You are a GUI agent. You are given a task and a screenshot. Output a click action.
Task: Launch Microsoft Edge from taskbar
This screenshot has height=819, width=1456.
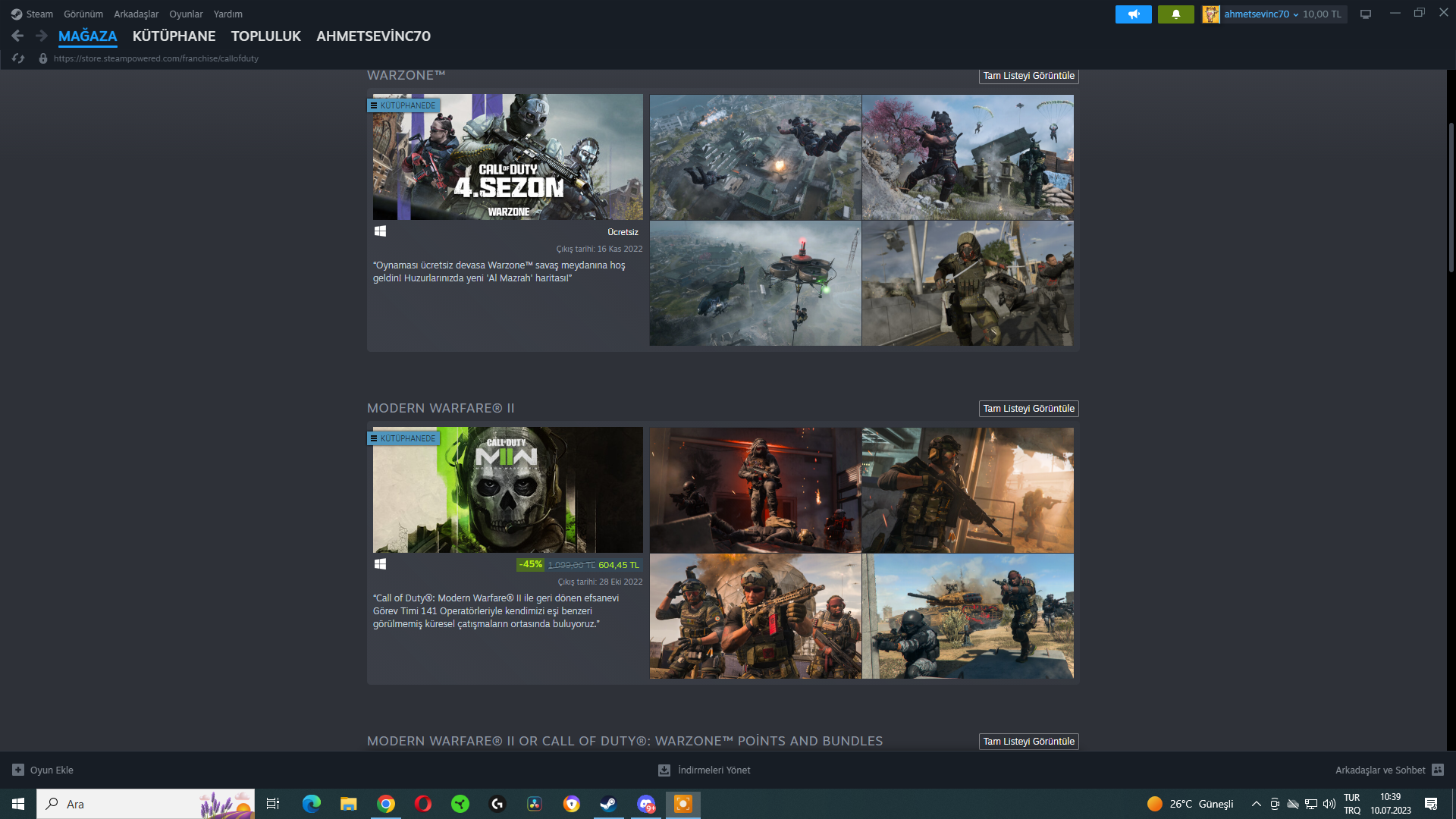tap(312, 804)
